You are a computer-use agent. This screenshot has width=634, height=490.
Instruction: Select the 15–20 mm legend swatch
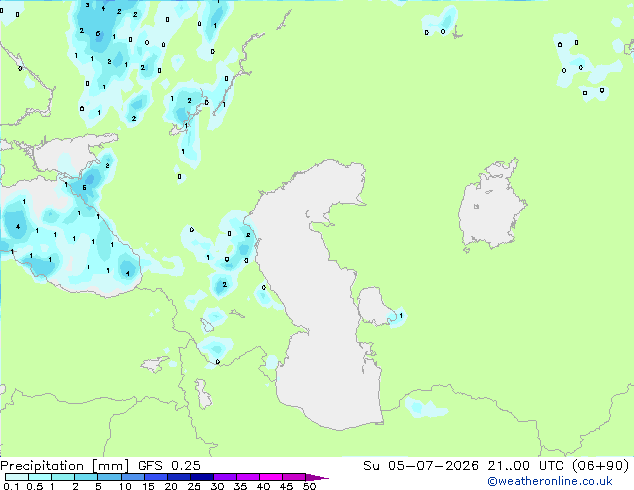click(x=155, y=477)
